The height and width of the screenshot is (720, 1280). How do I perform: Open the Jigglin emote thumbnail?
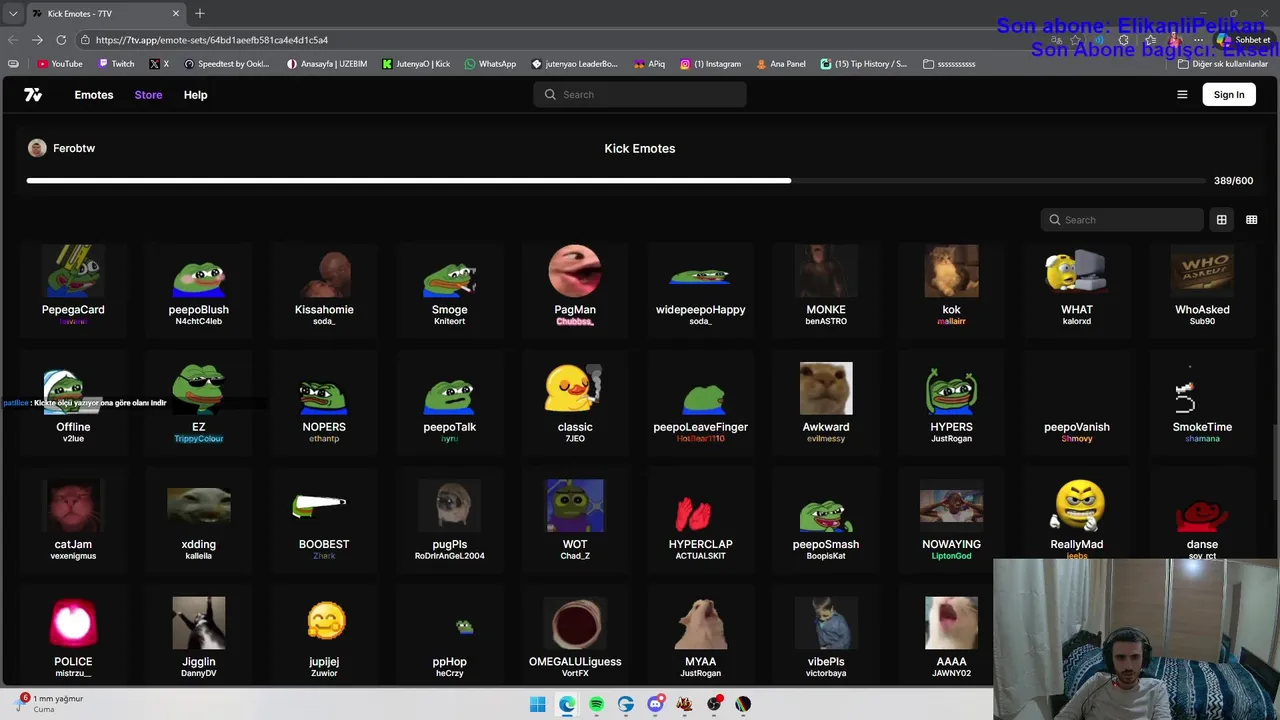(x=199, y=623)
